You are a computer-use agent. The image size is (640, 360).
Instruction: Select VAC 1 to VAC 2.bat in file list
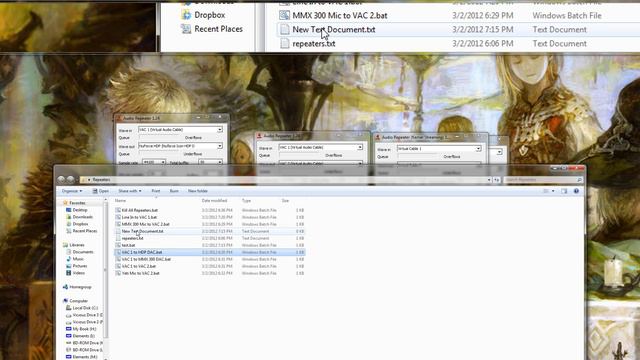click(209, 266)
